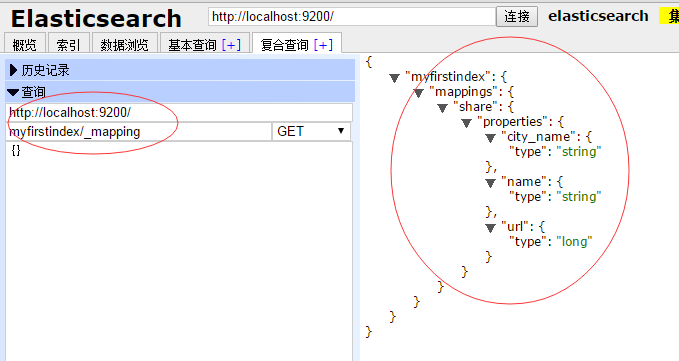Click the "myfirstindex" key text

tap(448, 77)
